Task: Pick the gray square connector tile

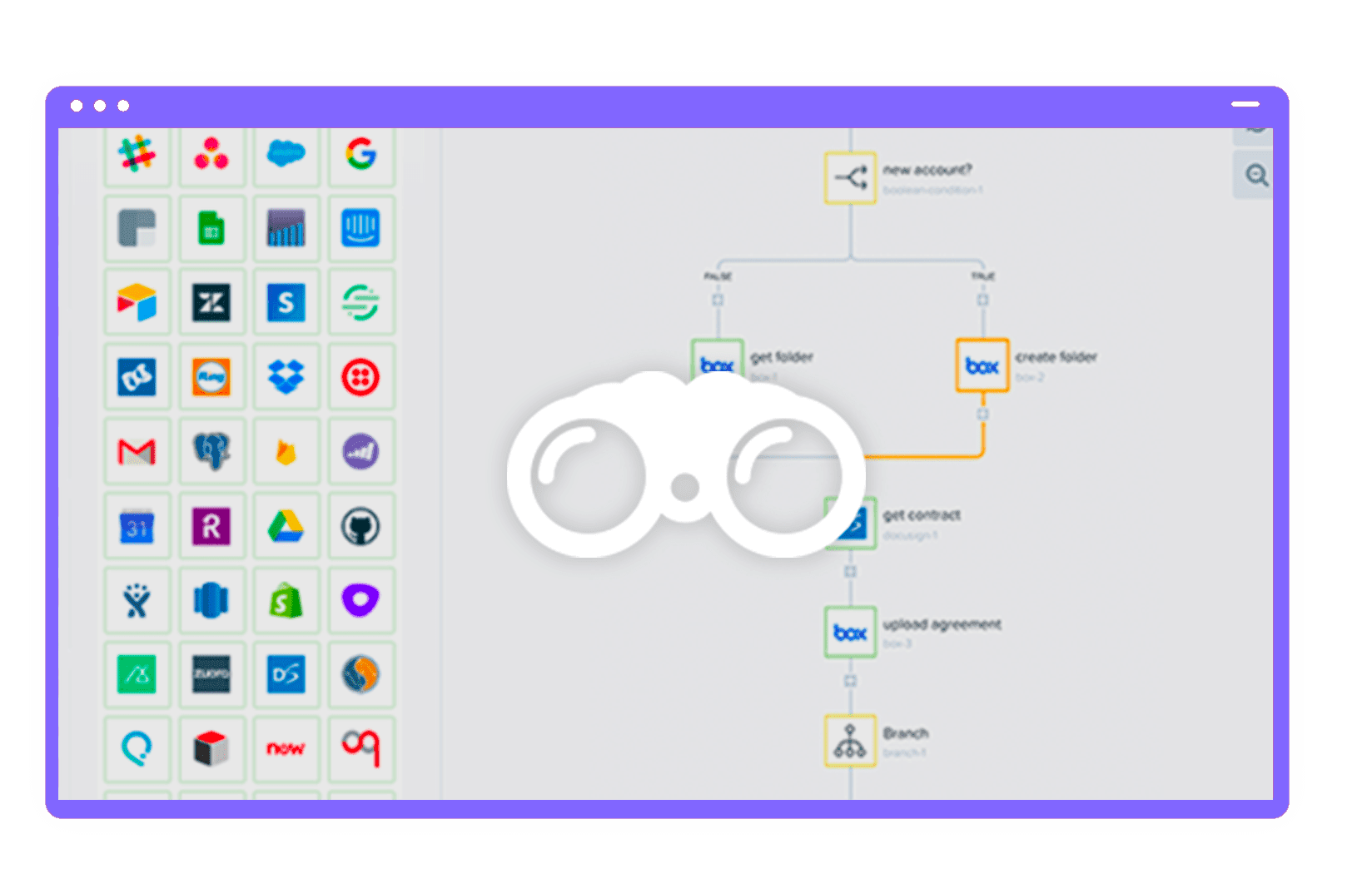Action: click(137, 228)
